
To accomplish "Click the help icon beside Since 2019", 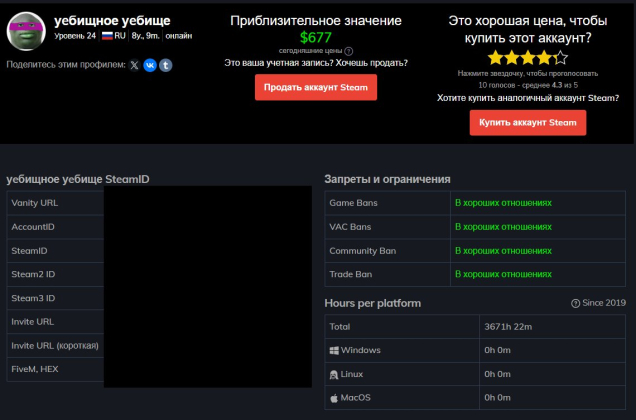I will (575, 304).
